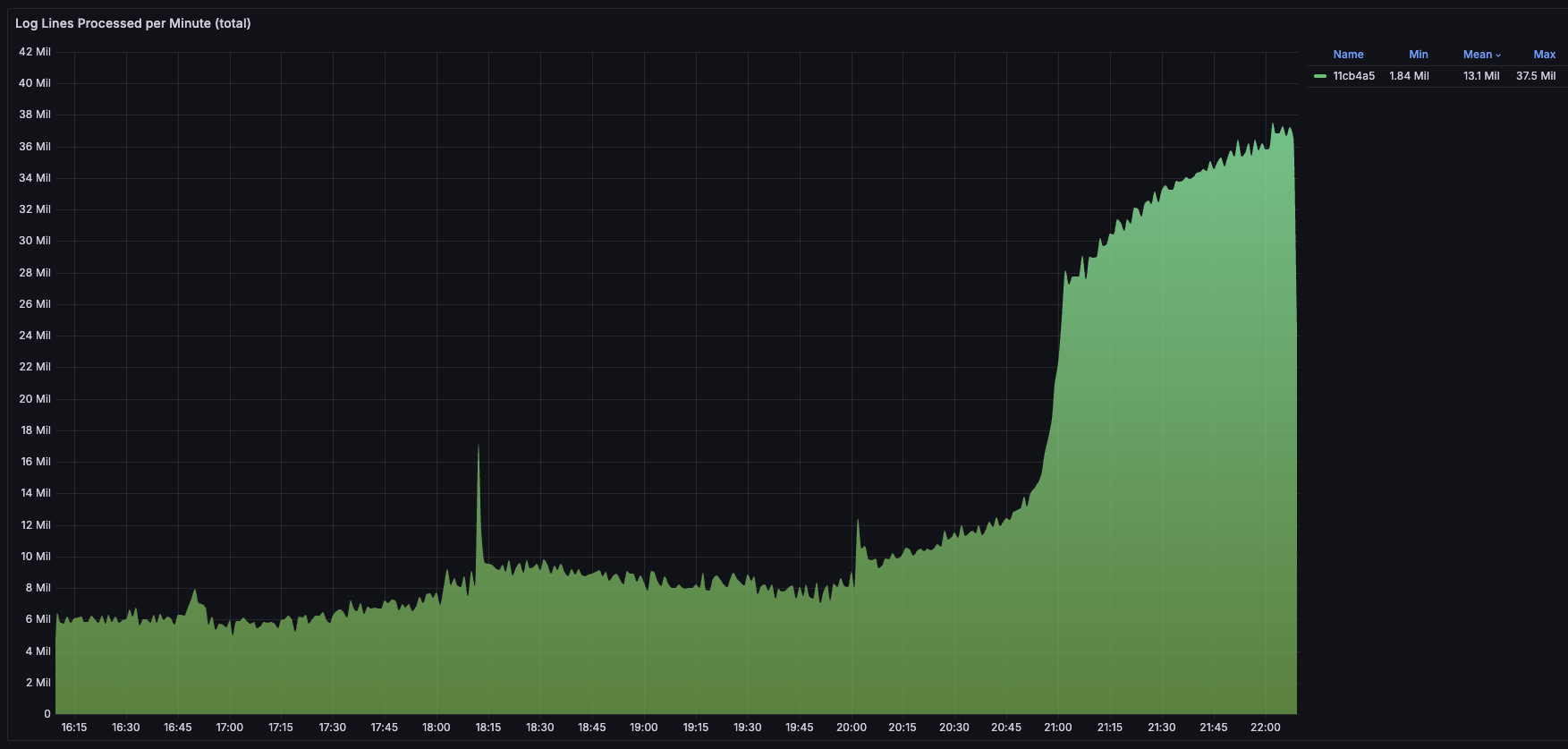Open the Log Lines Processed panel title menu
This screenshot has height=749, width=1568.
tap(132, 23)
